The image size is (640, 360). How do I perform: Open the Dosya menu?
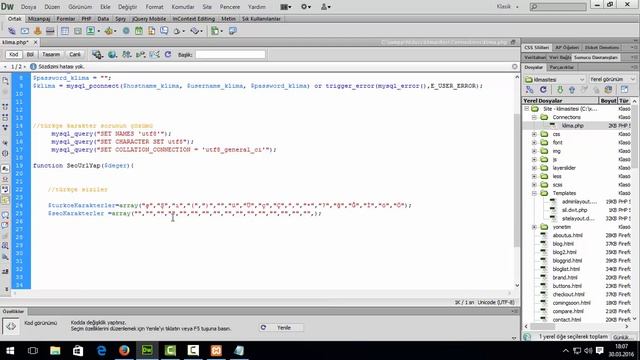coord(28,7)
